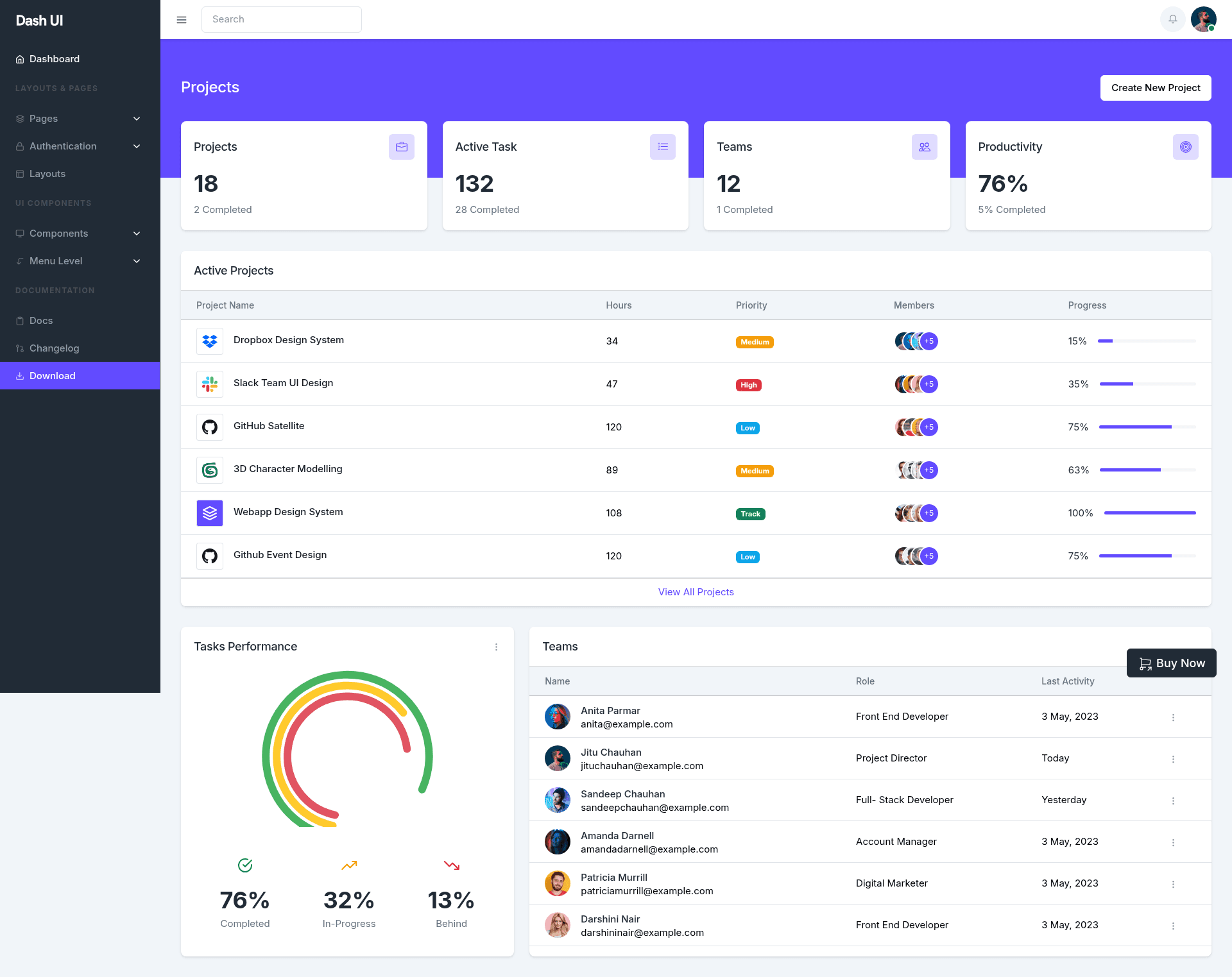This screenshot has width=1232, height=977.
Task: Expand the Components sidebar menu
Action: (80, 234)
